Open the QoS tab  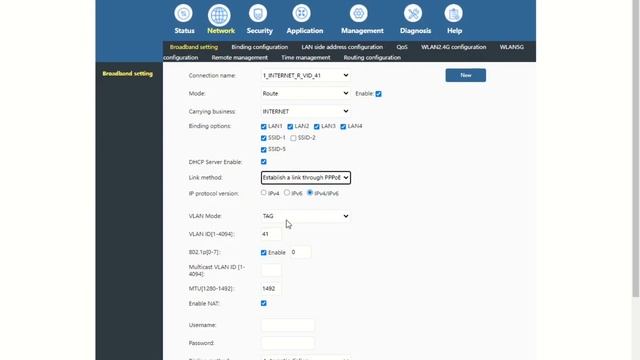tap(402, 47)
